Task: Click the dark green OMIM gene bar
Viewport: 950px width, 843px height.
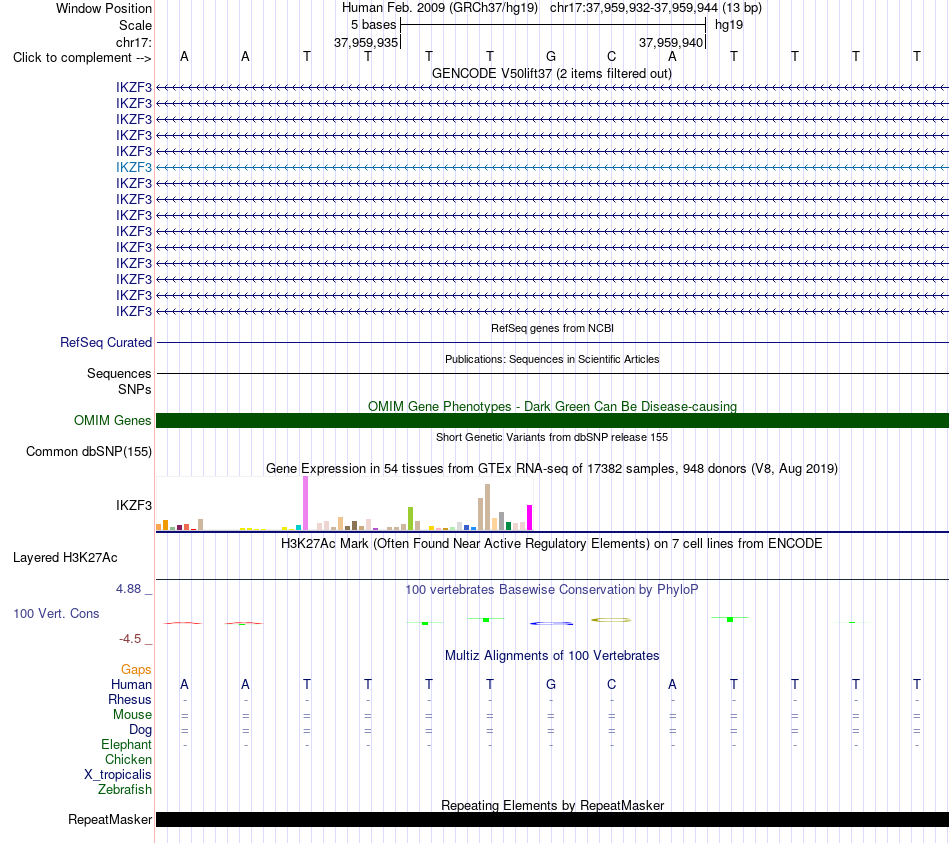Action: [552, 421]
